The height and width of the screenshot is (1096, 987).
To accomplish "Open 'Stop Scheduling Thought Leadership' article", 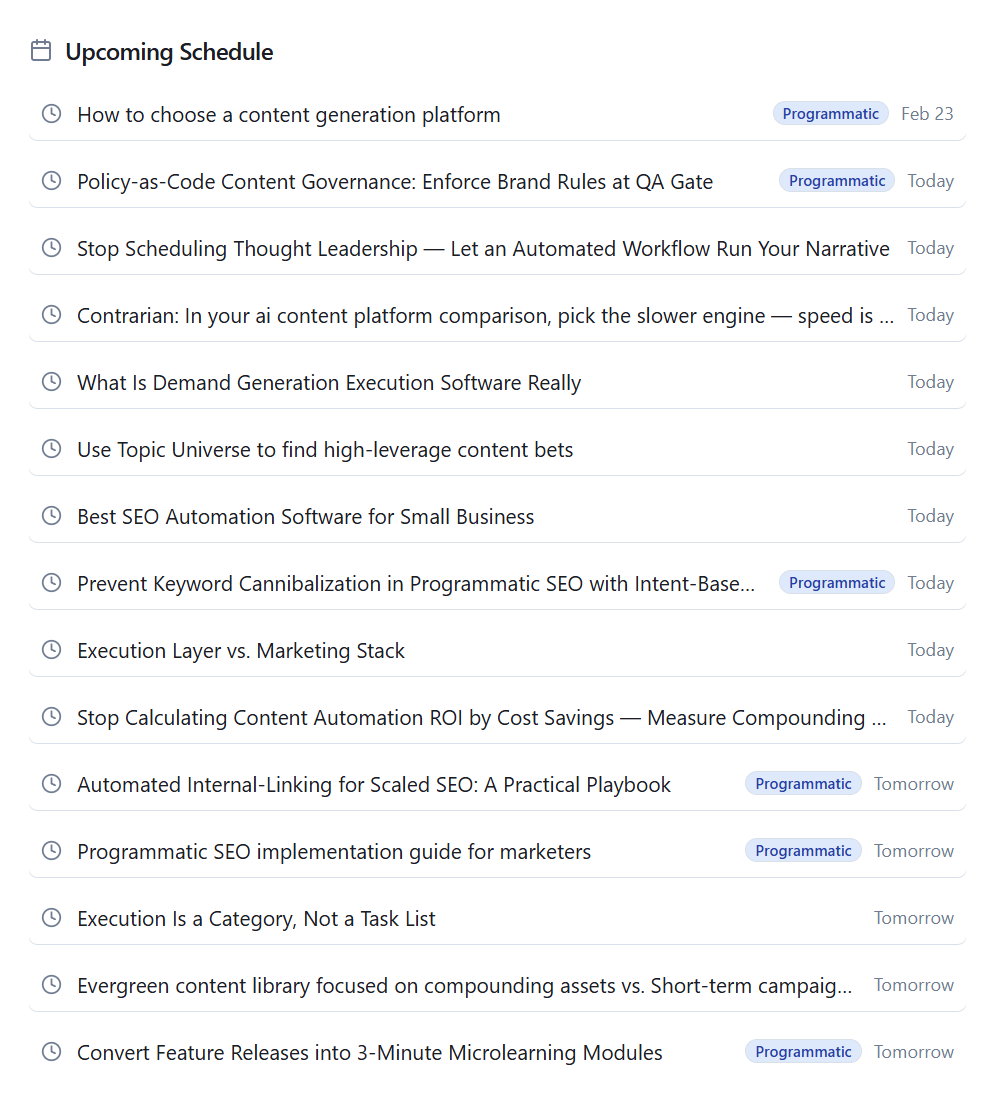I will 483,249.
